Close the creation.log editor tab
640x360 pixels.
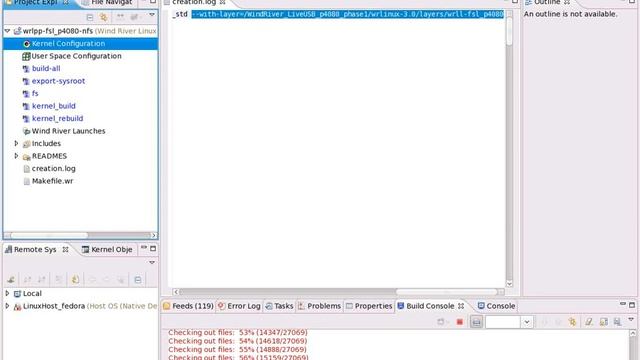222,2
